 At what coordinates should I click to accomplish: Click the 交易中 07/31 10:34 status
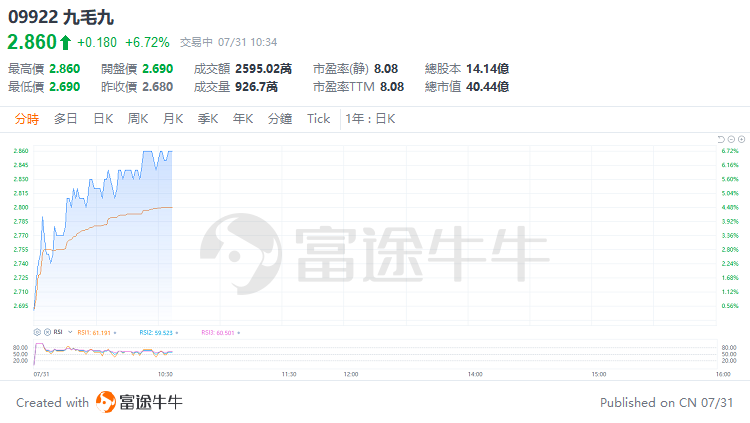(229, 43)
